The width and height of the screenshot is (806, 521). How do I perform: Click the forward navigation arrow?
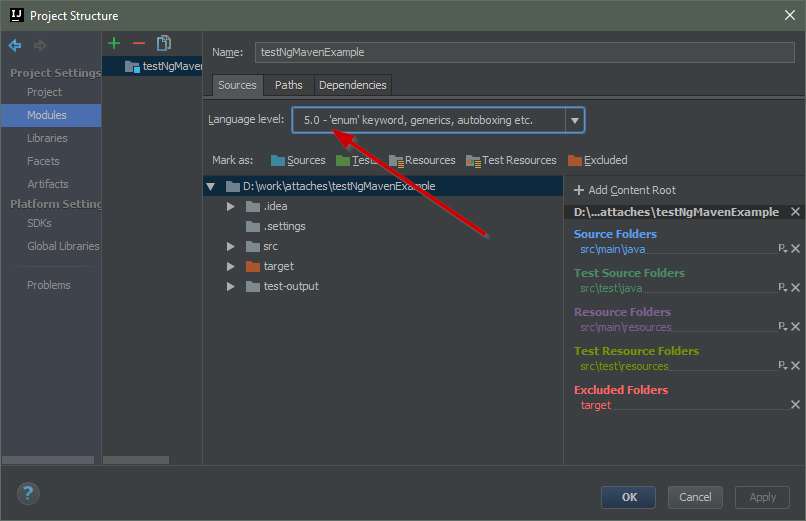pyautogui.click(x=40, y=46)
